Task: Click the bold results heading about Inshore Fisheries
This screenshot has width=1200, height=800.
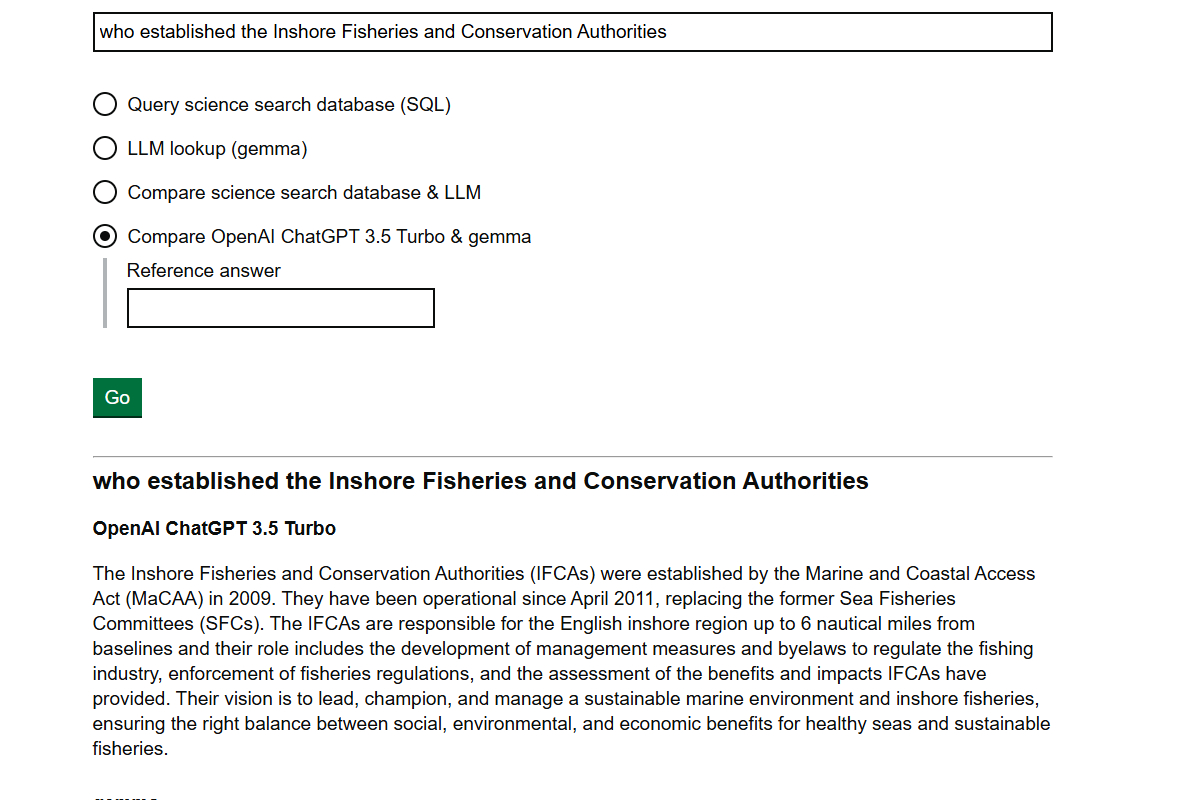Action: (x=480, y=481)
